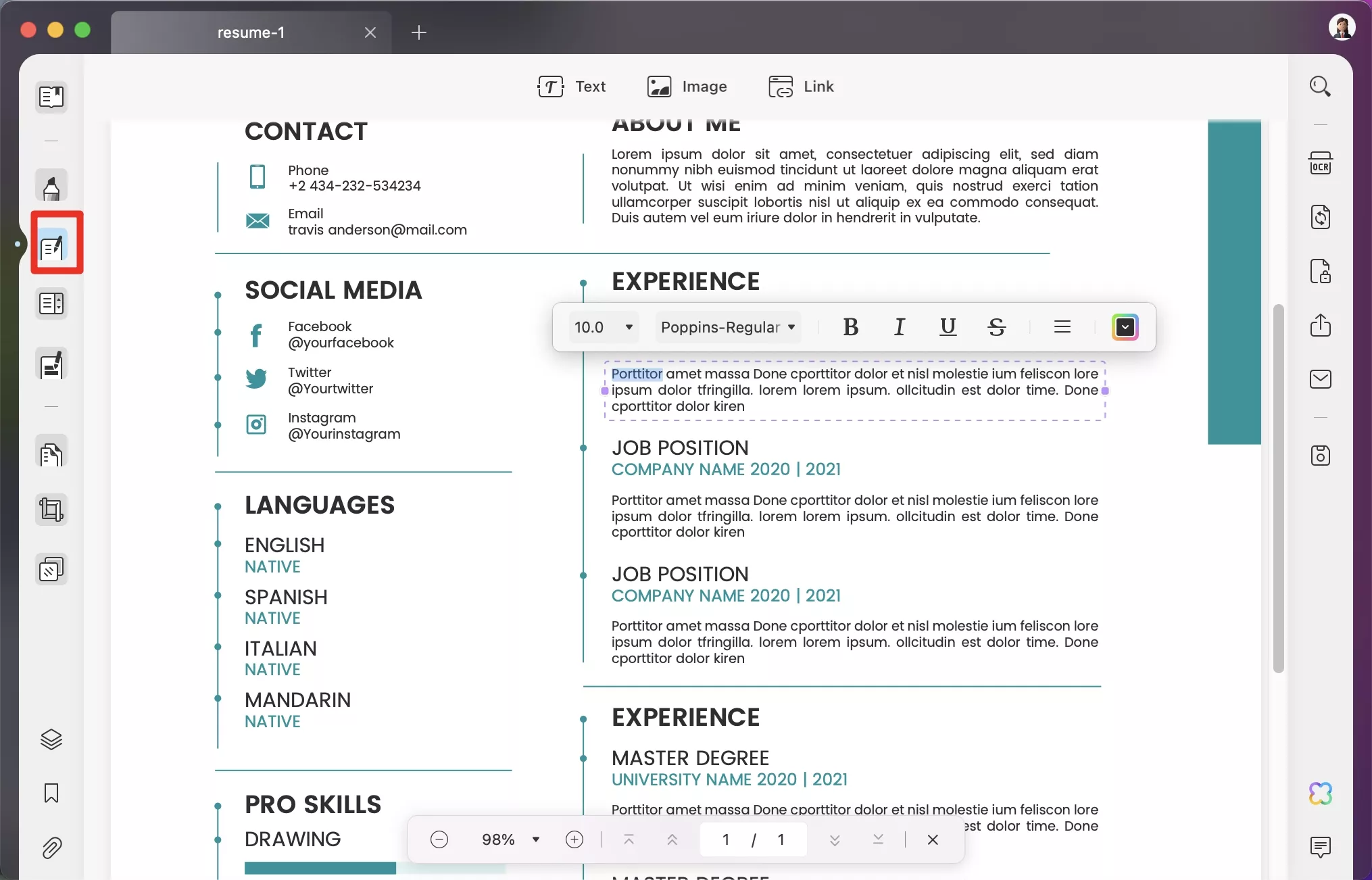Open the Image insertion menu

tap(687, 87)
